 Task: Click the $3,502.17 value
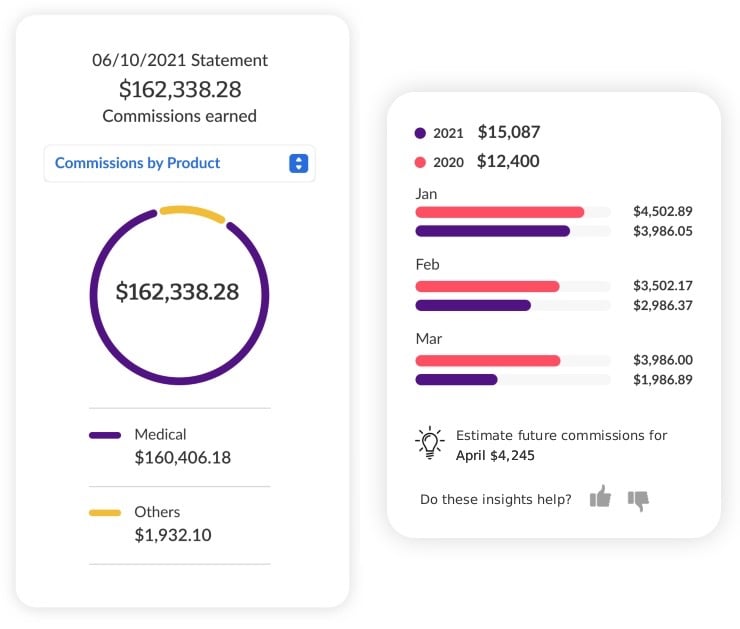tap(663, 285)
